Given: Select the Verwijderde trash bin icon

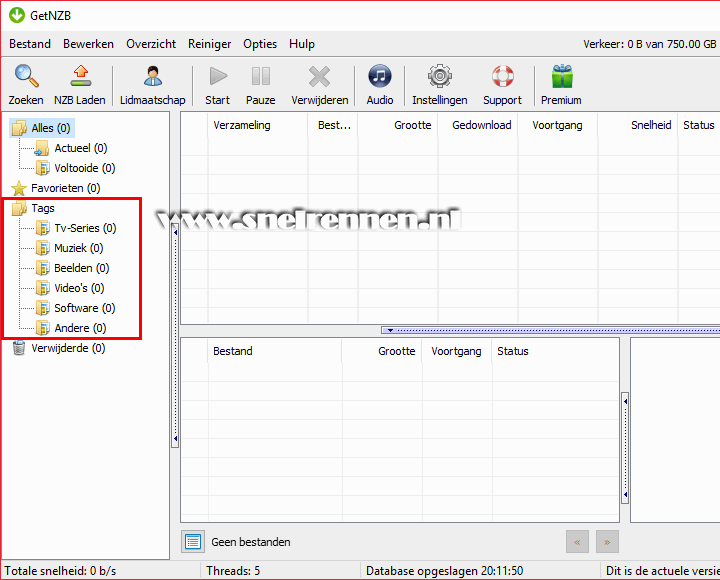Looking at the screenshot, I should (19, 348).
